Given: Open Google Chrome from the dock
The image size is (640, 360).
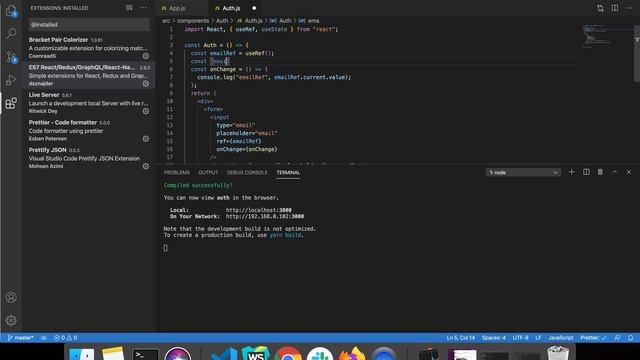Looking at the screenshot, I should click(288, 353).
